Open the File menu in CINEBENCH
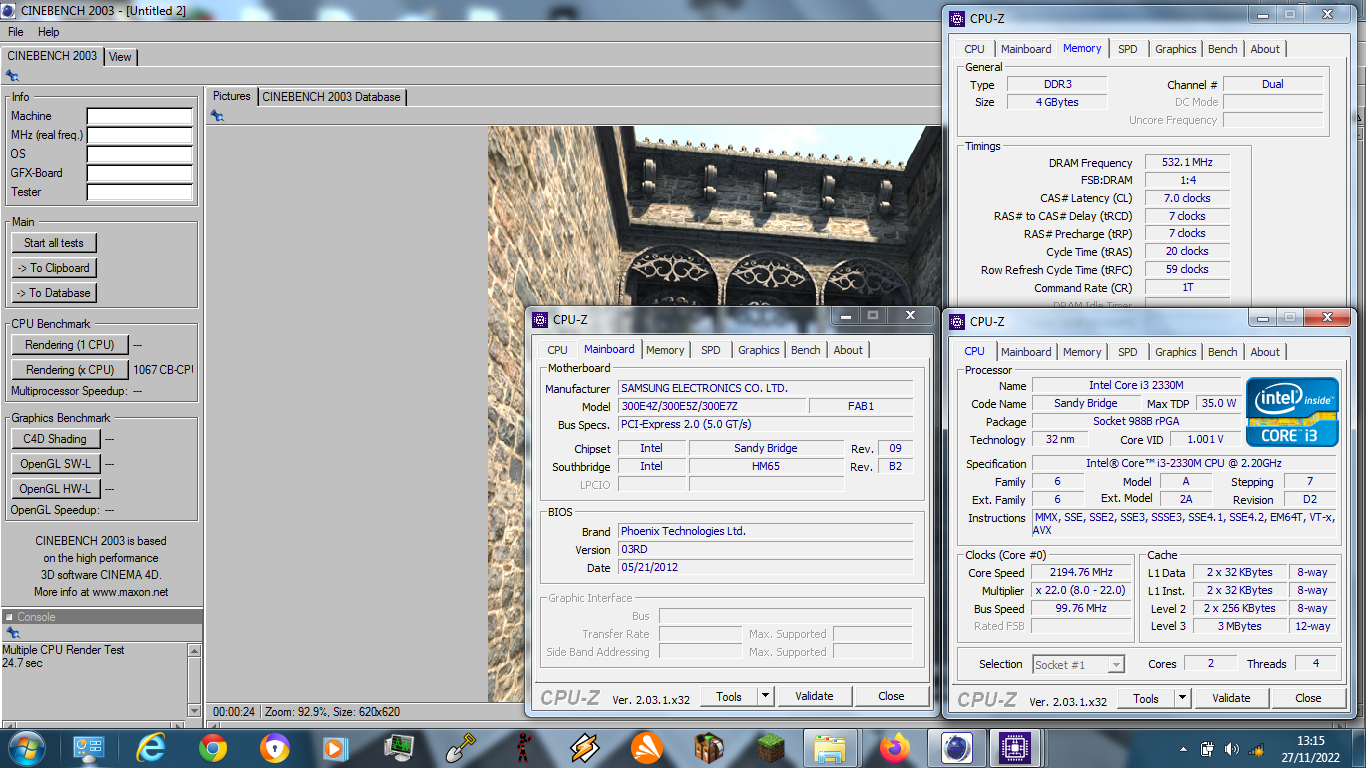Viewport: 1366px width, 768px height. tap(16, 32)
